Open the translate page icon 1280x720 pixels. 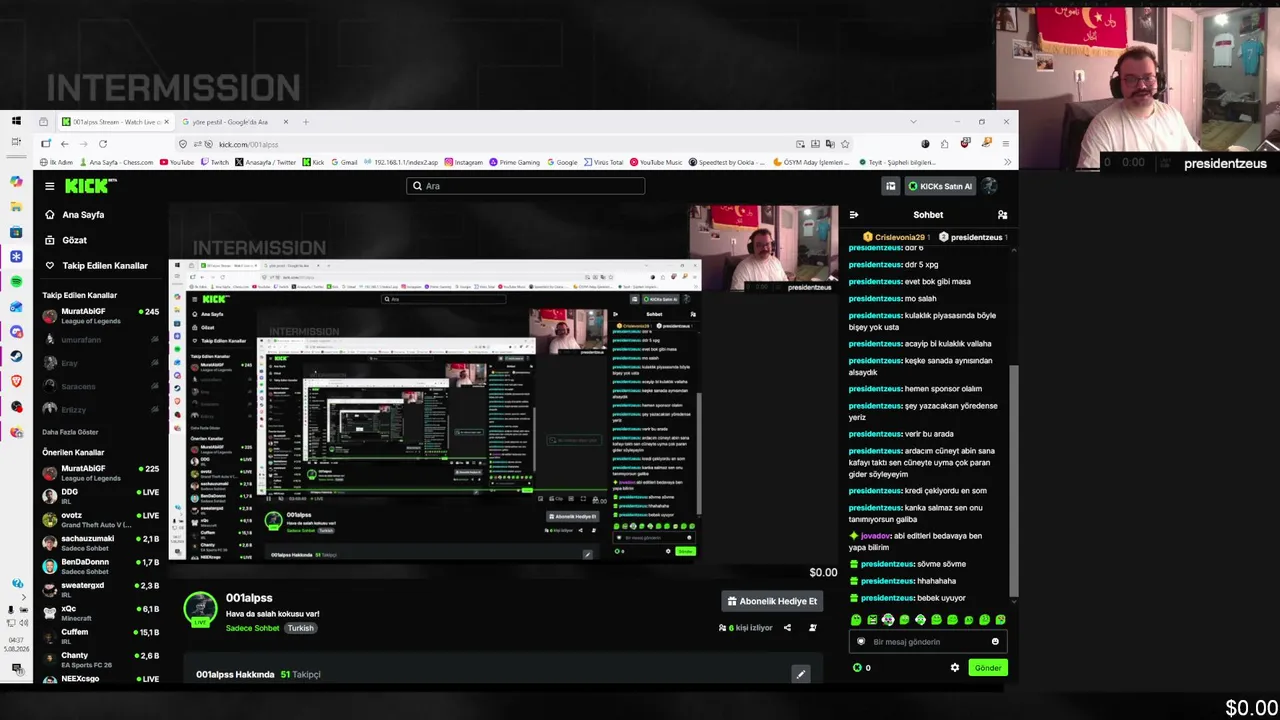[x=830, y=144]
